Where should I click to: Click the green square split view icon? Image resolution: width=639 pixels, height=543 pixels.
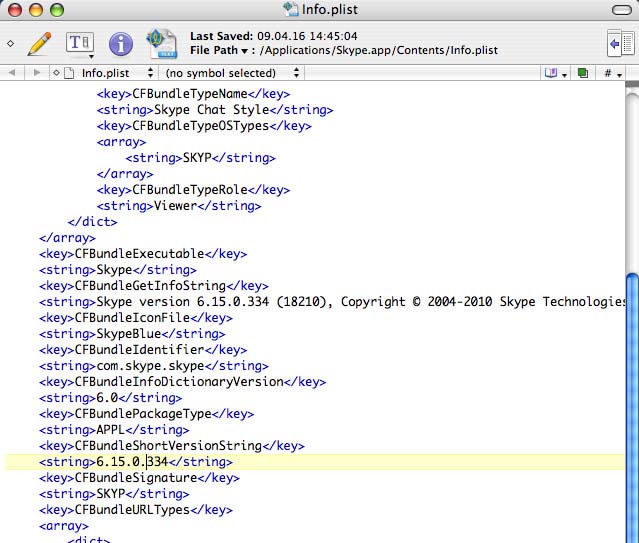point(583,73)
